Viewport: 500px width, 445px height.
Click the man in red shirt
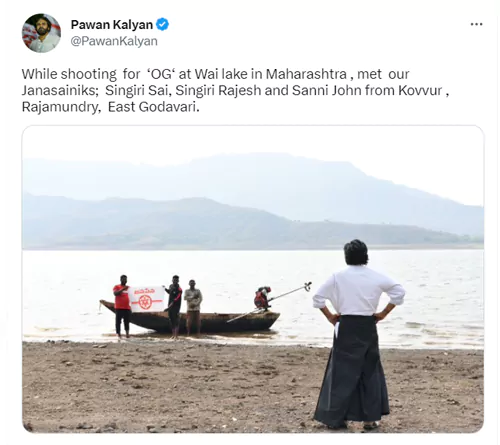(122, 306)
